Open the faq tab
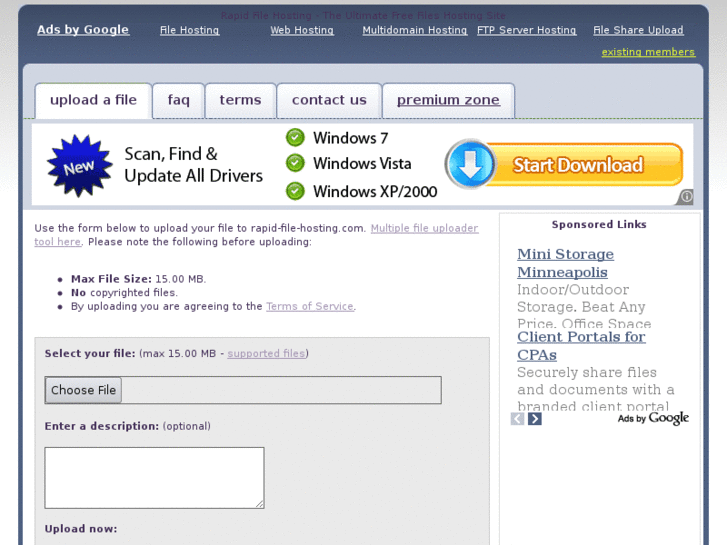Viewport: 727px width, 545px height. pyautogui.click(x=179, y=100)
